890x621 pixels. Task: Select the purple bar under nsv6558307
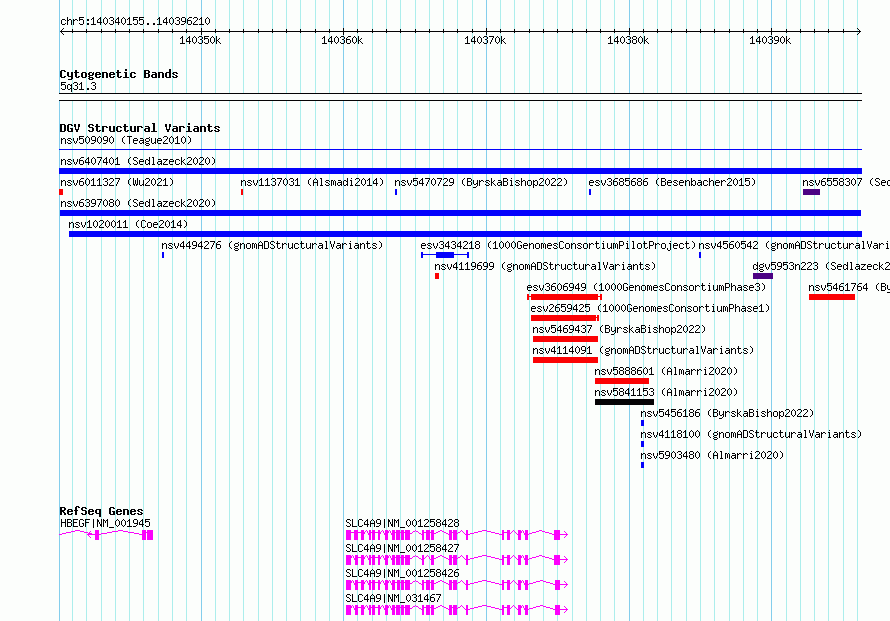point(811,192)
